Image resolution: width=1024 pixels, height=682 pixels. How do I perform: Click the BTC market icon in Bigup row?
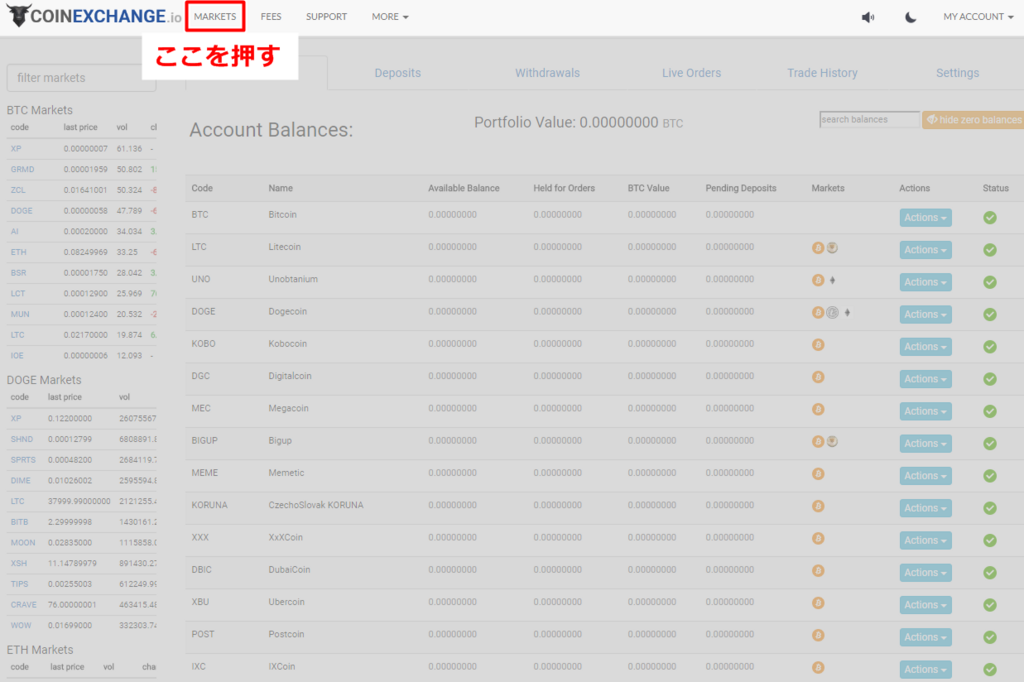pyautogui.click(x=818, y=442)
